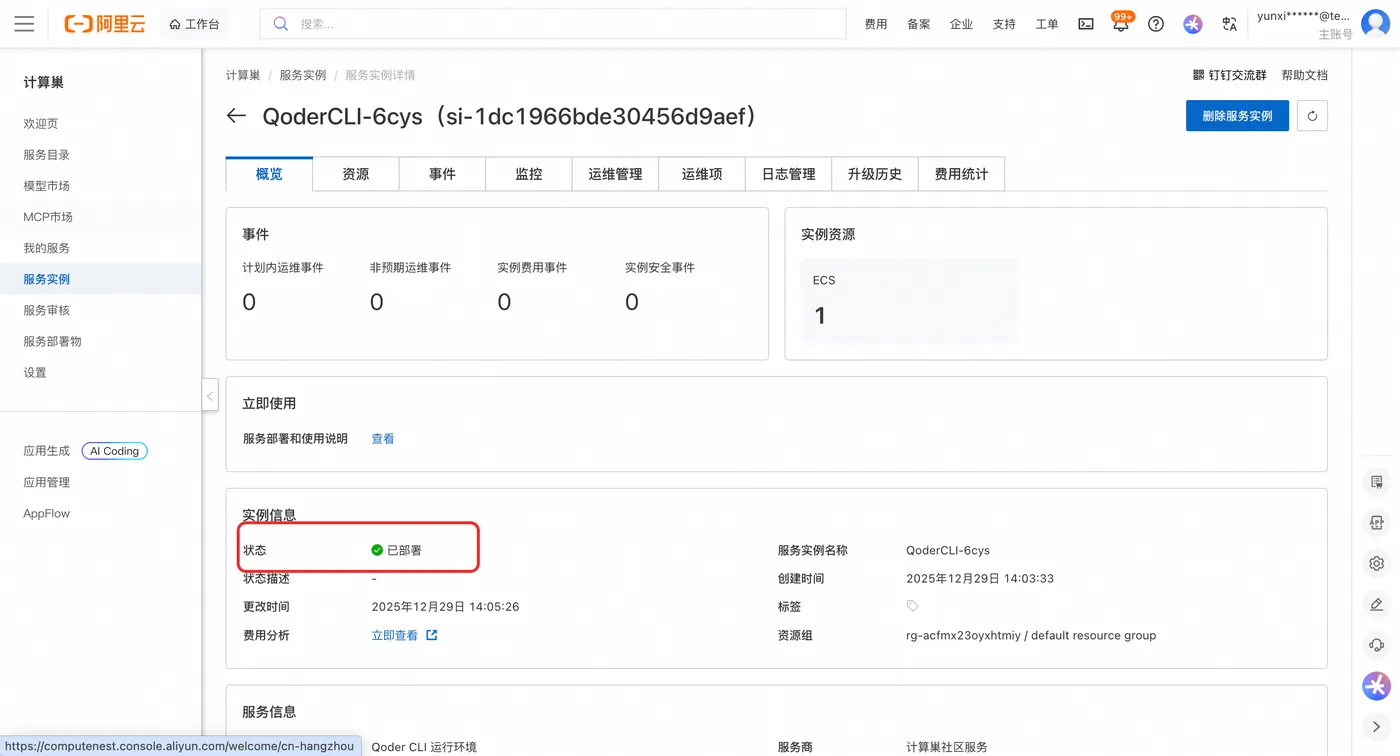
Task: Go back using the left arrow
Action: coord(236,116)
